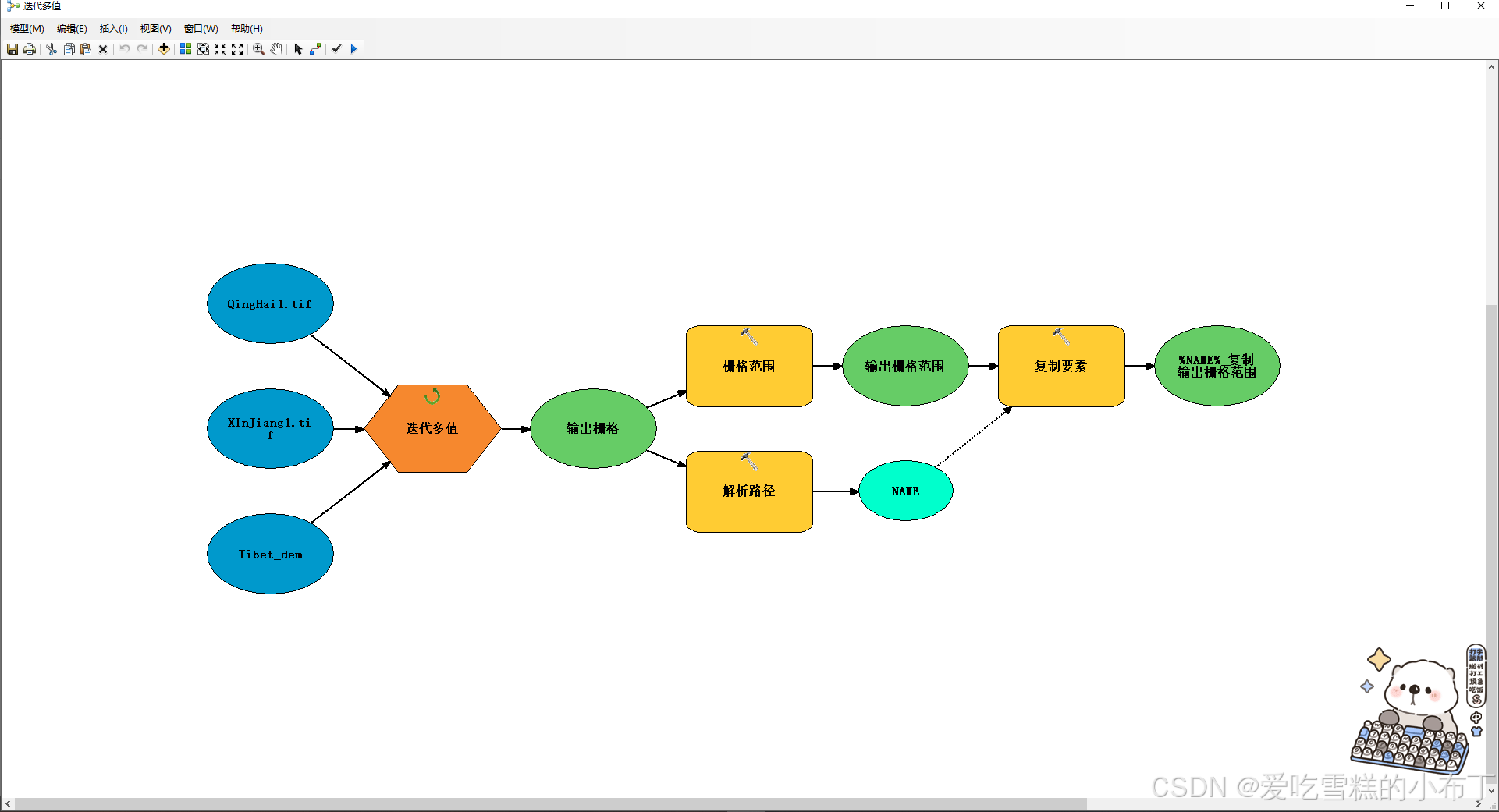1499x812 pixels.
Task: Select the QingHai1.tif input oval
Action: click(x=269, y=304)
